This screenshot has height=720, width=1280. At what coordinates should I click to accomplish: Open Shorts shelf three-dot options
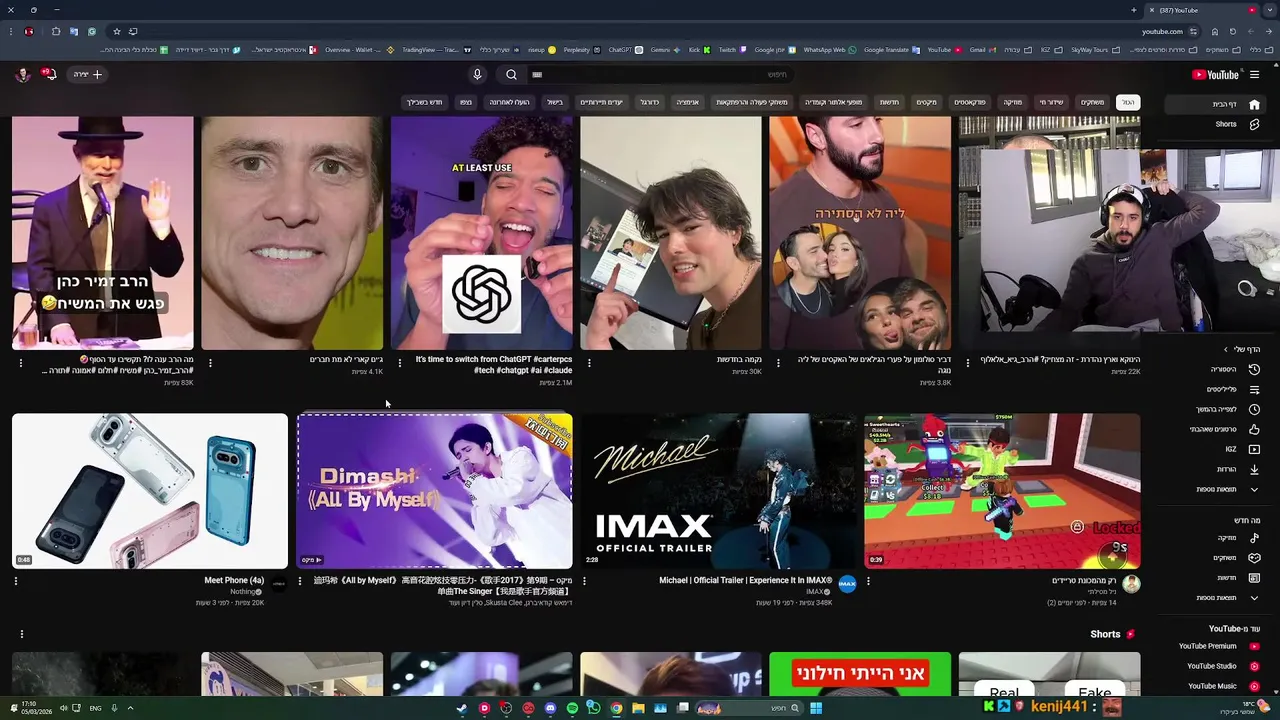click(21, 634)
